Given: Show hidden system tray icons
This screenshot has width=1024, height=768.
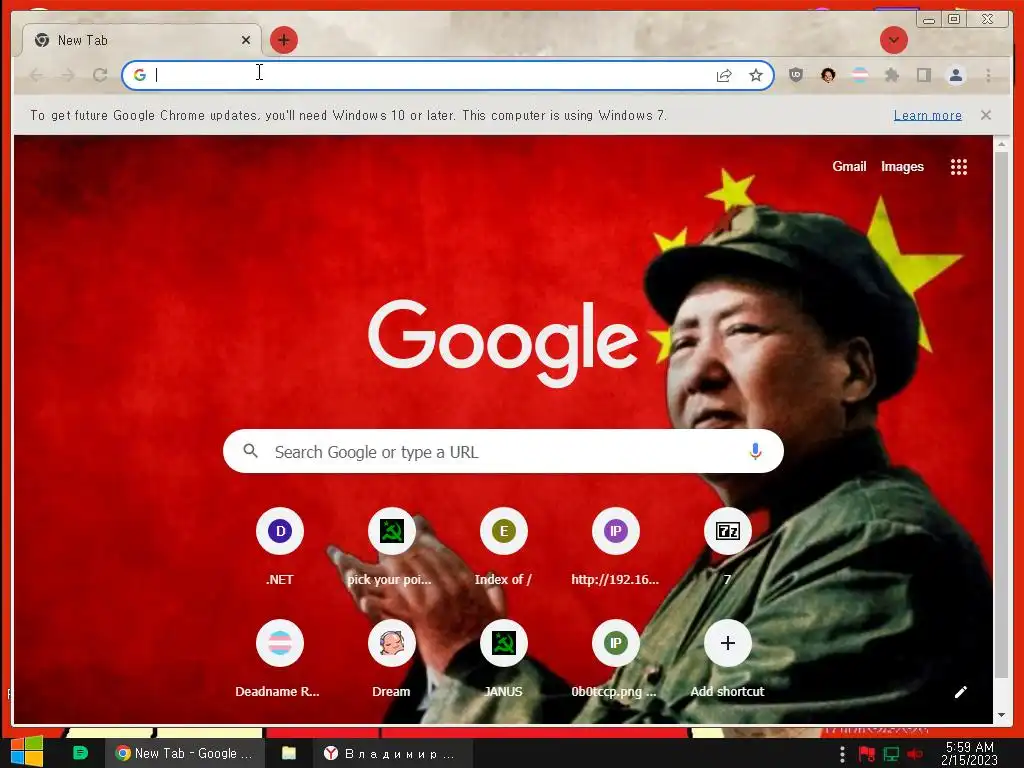Looking at the screenshot, I should pos(842,755).
